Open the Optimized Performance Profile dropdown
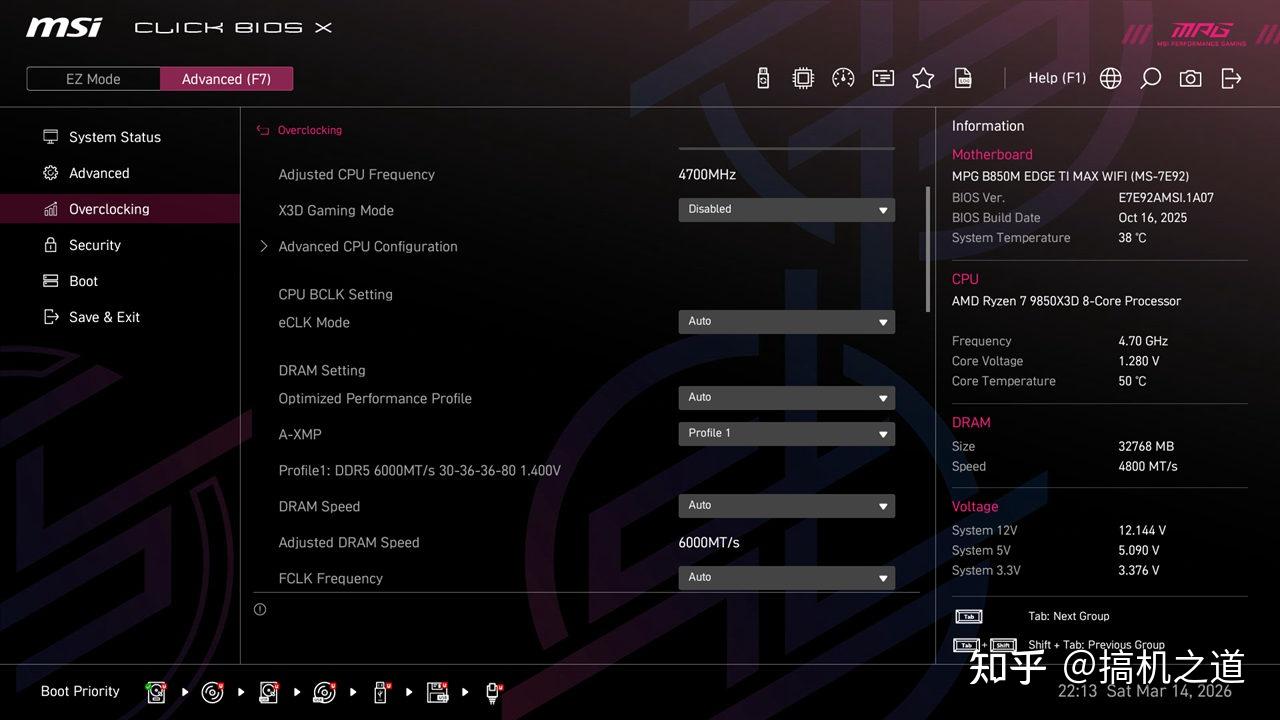 [x=786, y=398]
